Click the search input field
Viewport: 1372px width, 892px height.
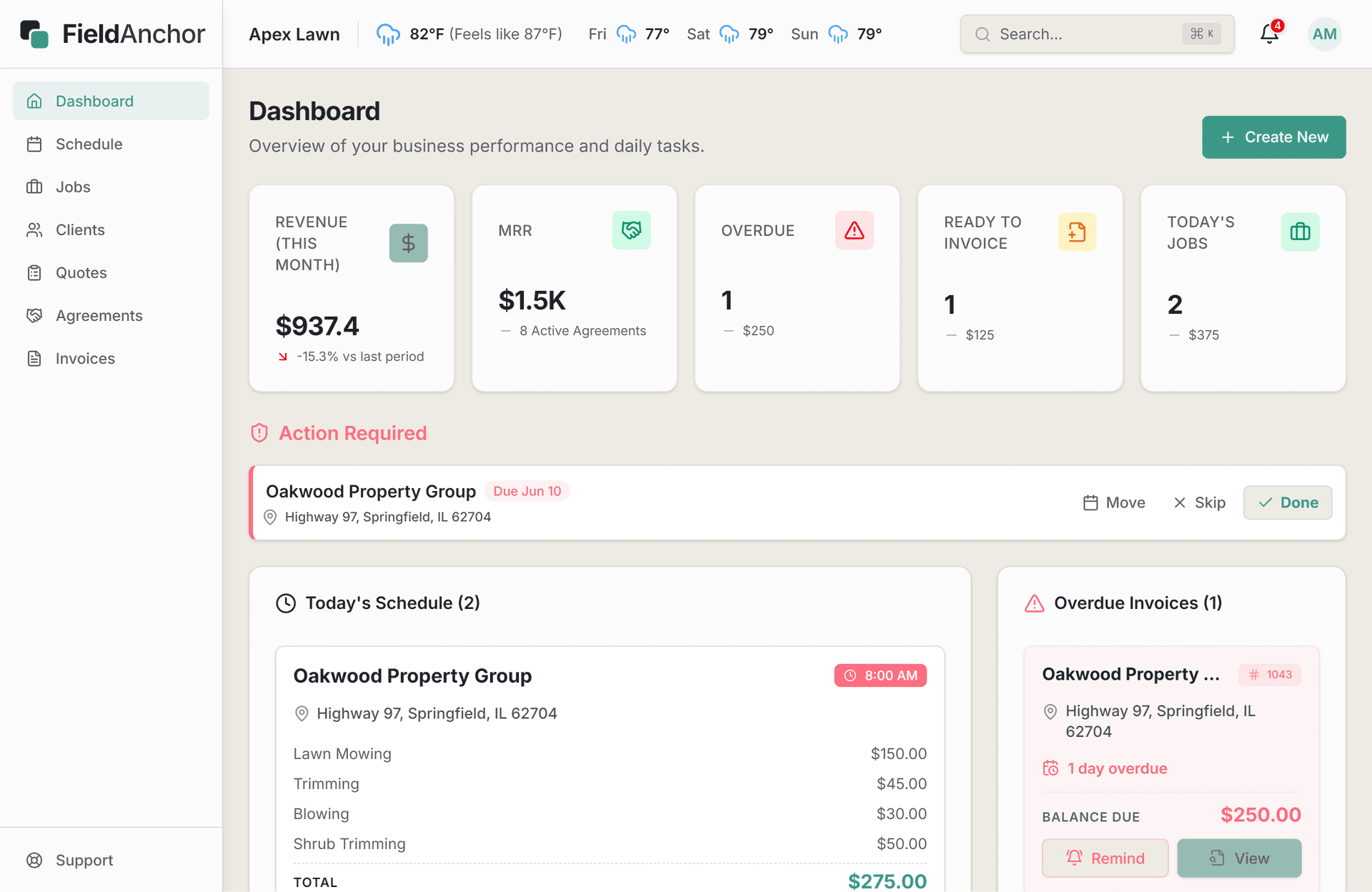1086,34
